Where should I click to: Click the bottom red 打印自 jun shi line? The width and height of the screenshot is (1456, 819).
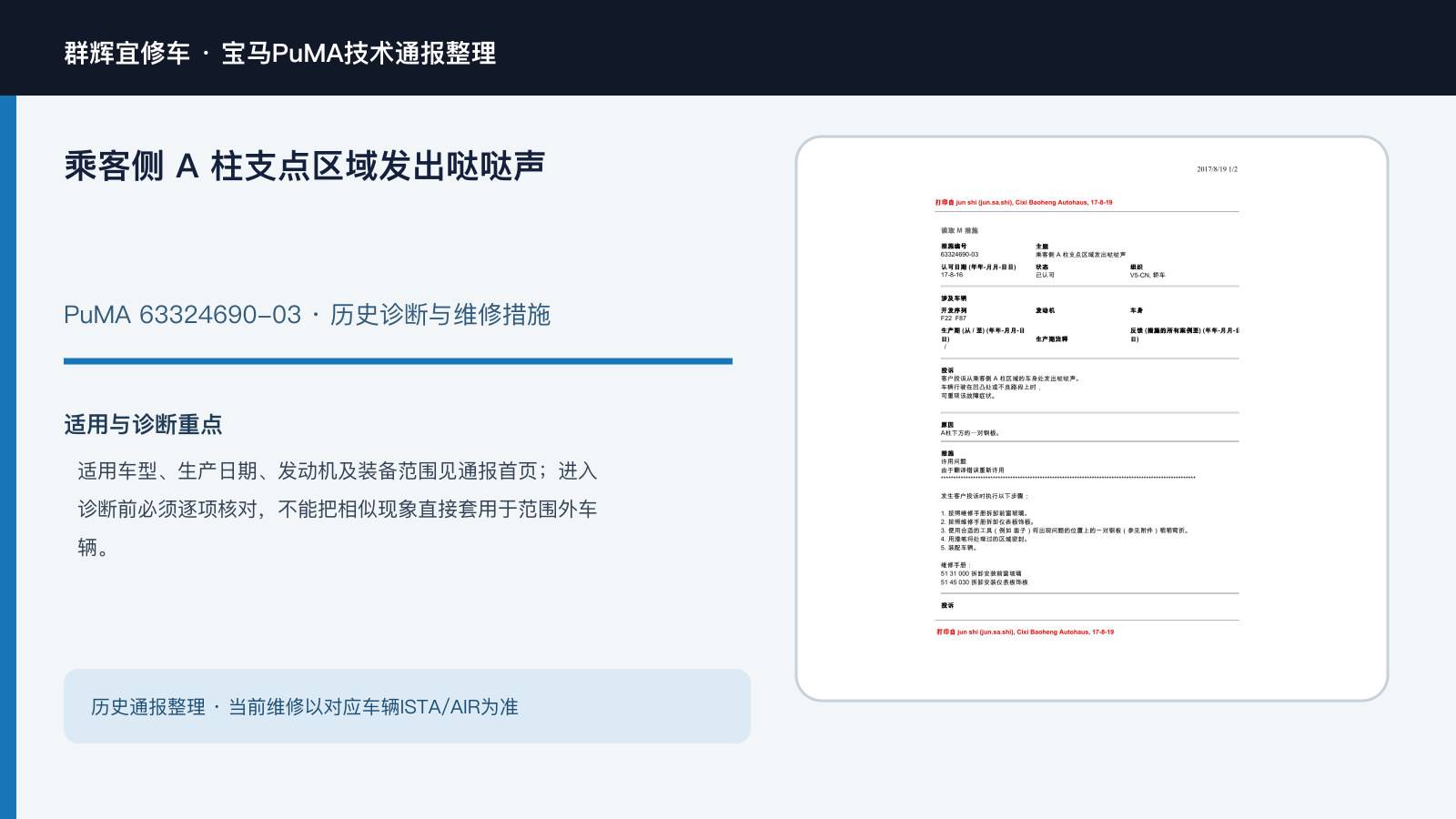(1025, 632)
